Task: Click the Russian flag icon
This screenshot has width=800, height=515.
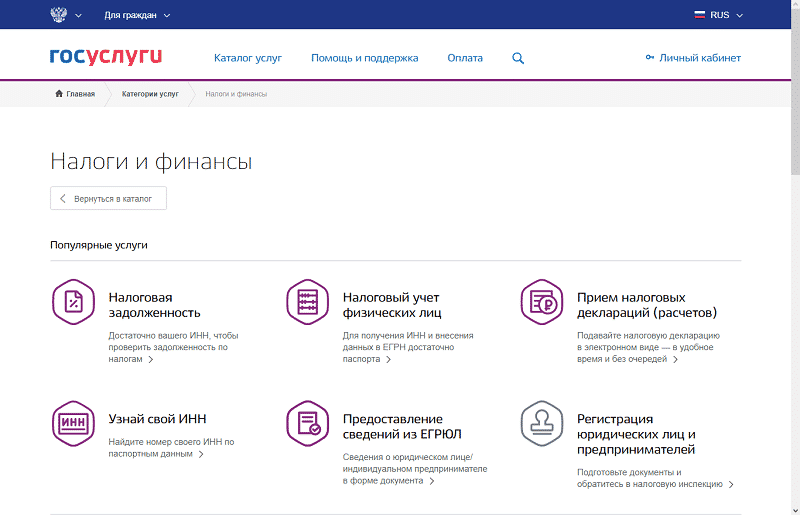Action: point(699,15)
